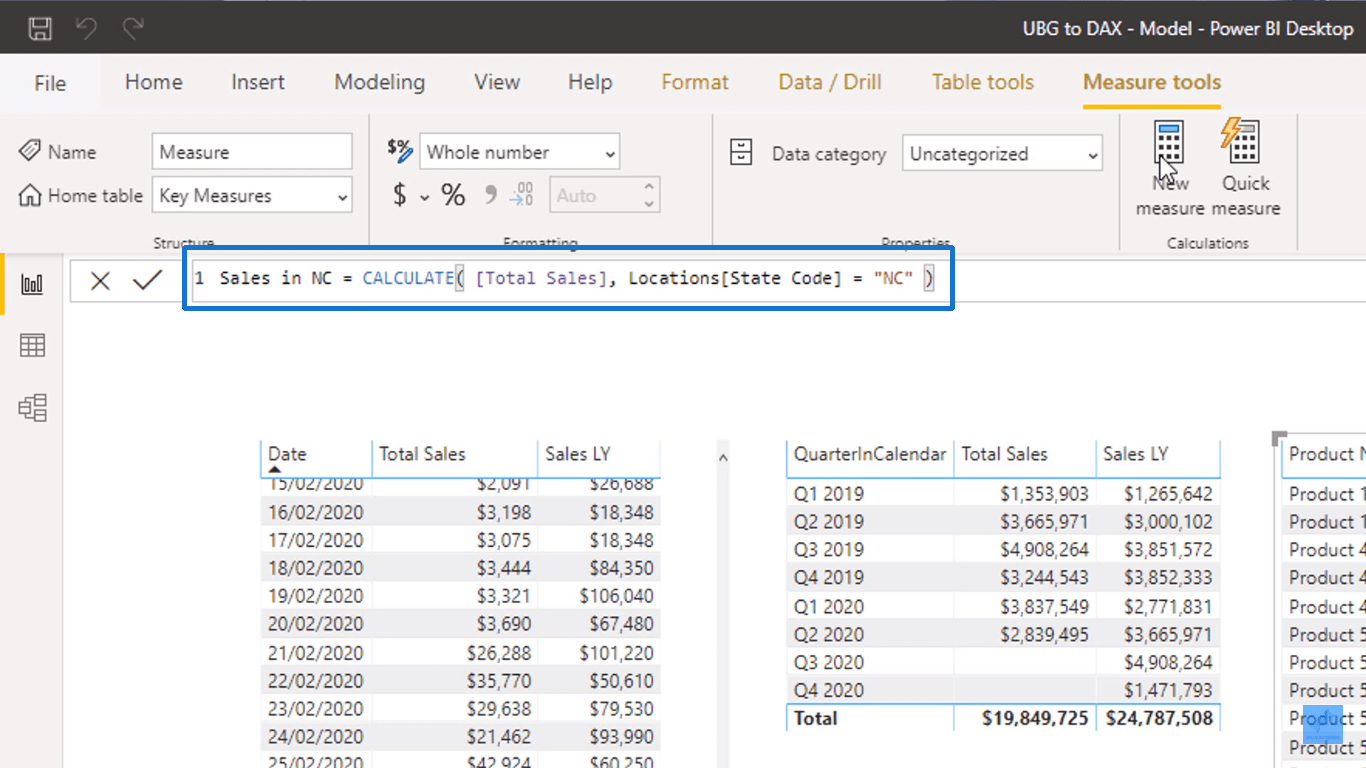Click the Undo arrow icon
The width and height of the screenshot is (1366, 768).
click(x=87, y=28)
